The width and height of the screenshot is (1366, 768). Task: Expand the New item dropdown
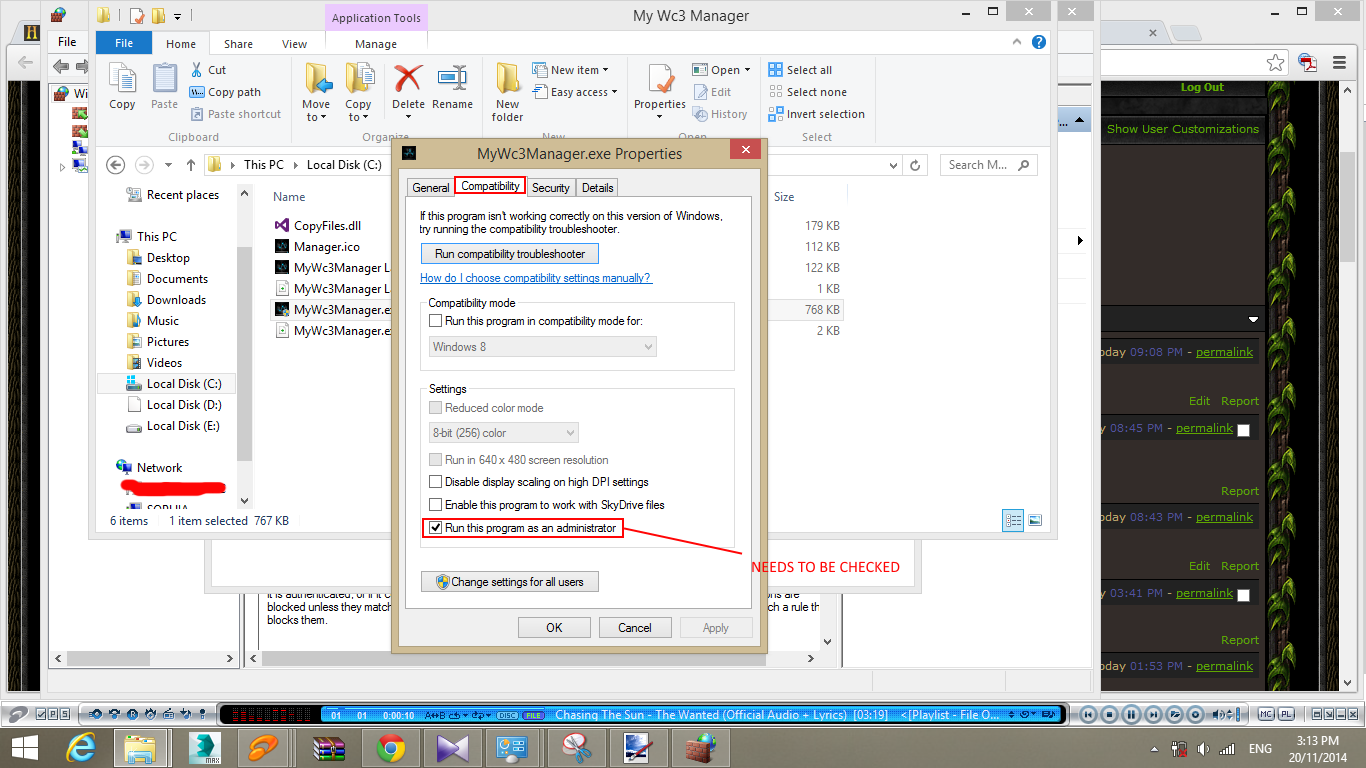click(x=569, y=70)
